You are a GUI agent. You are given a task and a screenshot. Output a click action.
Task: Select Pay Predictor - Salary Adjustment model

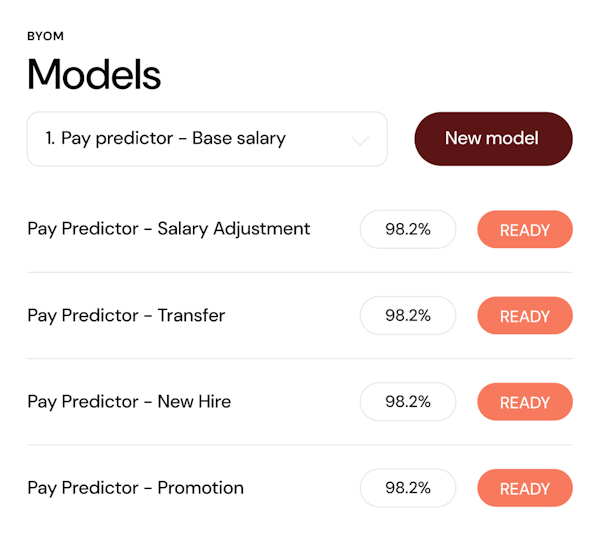pos(169,229)
